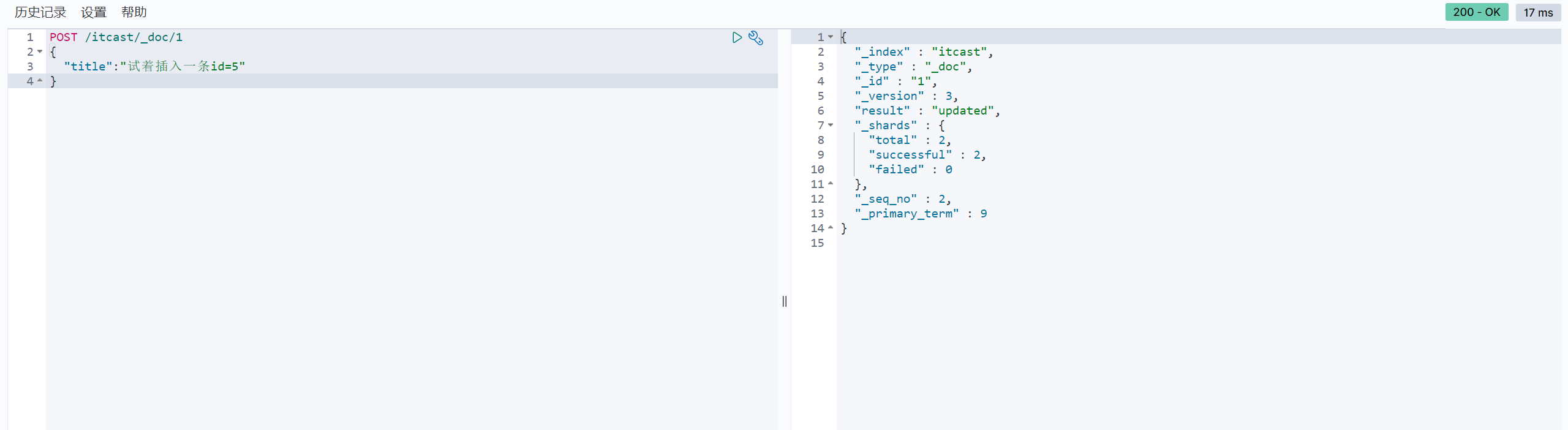Screen dimensions: 1568x430
Task: Toggle fold arrow at response line 11
Action: 831,184
